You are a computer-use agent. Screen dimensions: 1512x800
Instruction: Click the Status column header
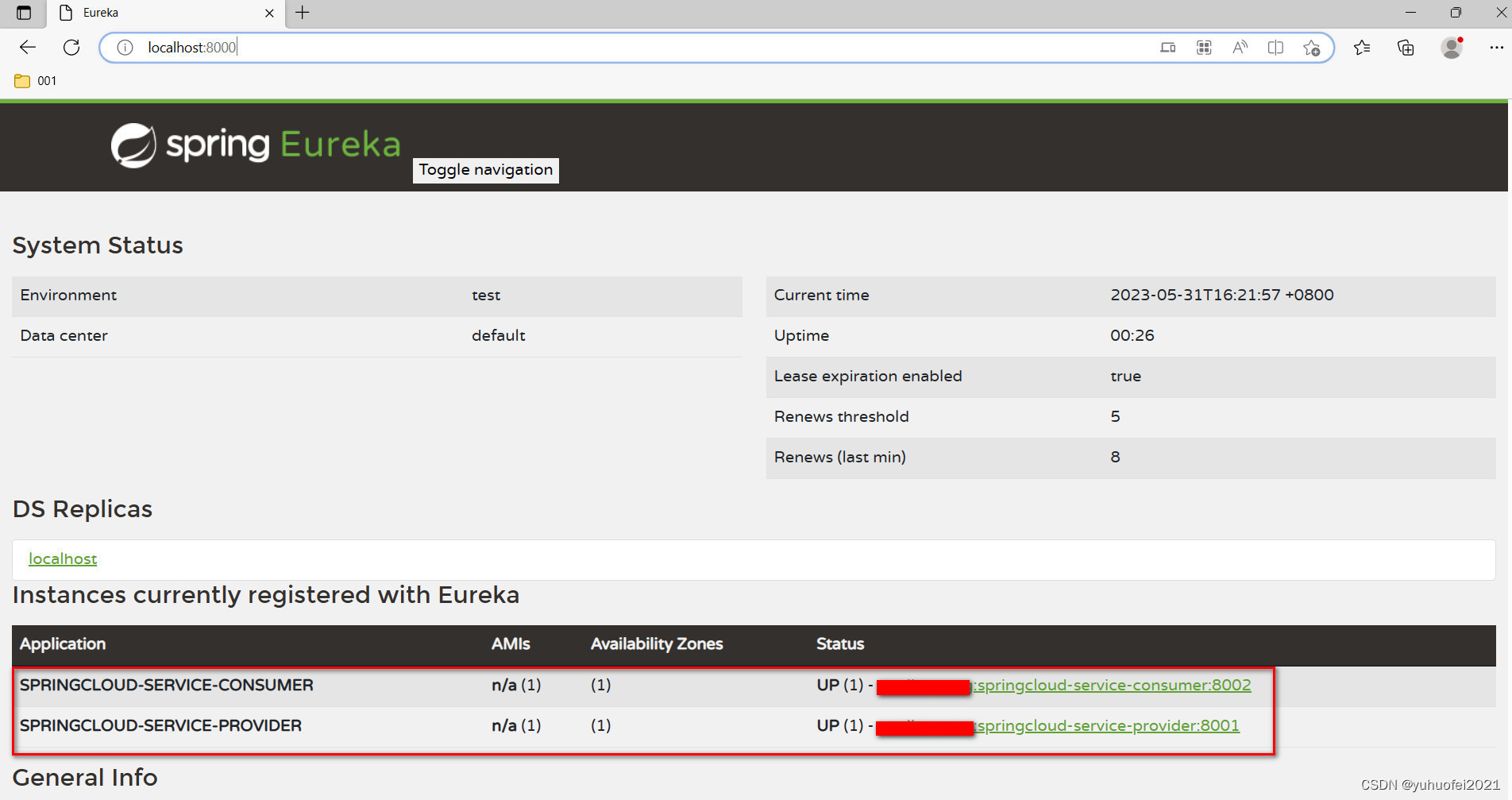840,643
